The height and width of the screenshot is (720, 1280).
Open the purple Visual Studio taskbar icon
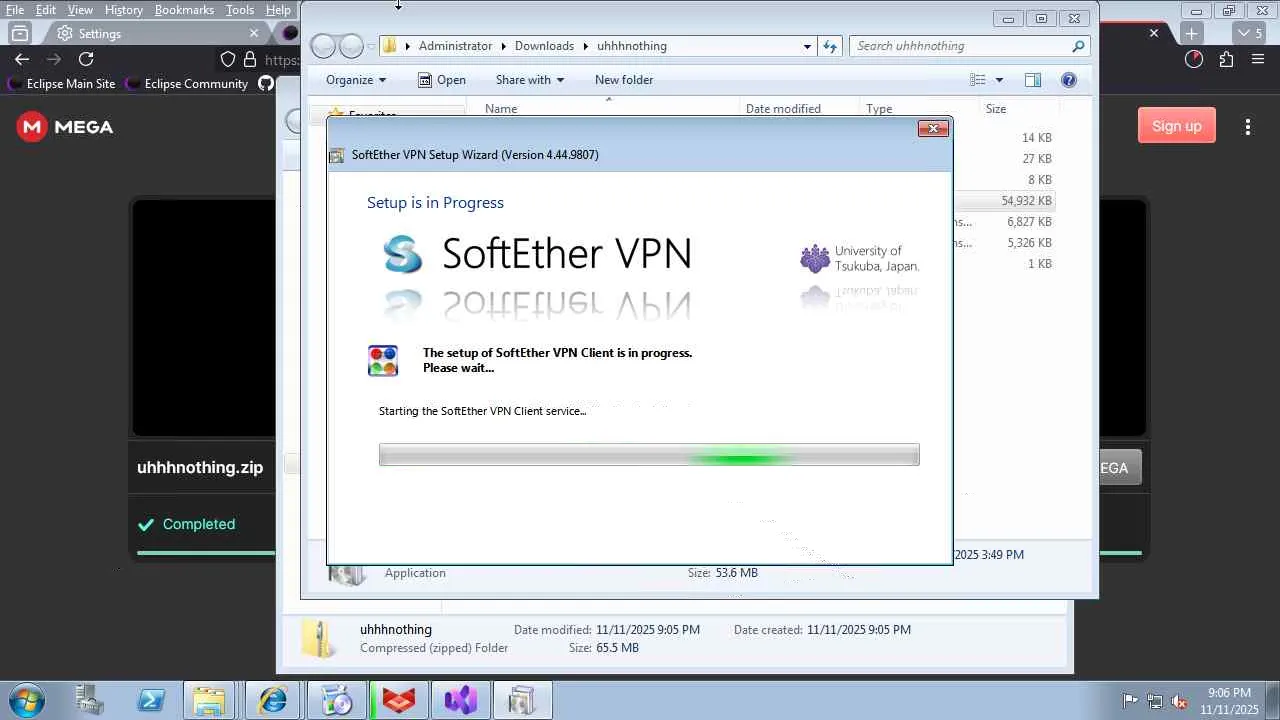[461, 700]
